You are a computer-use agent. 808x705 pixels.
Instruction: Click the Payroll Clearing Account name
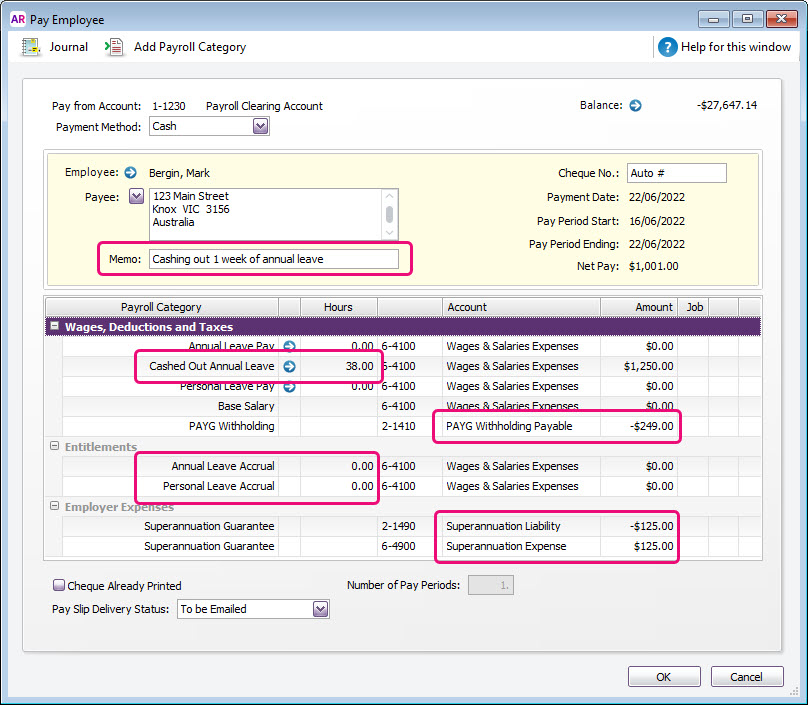[264, 106]
